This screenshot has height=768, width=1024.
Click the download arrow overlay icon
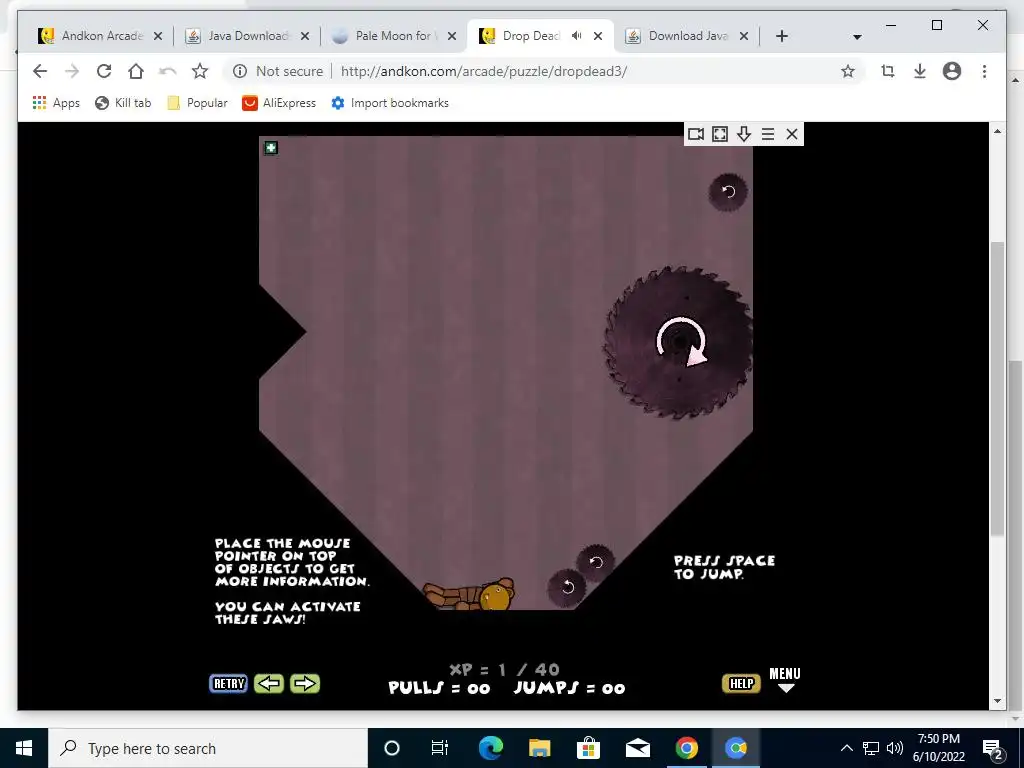coord(744,134)
